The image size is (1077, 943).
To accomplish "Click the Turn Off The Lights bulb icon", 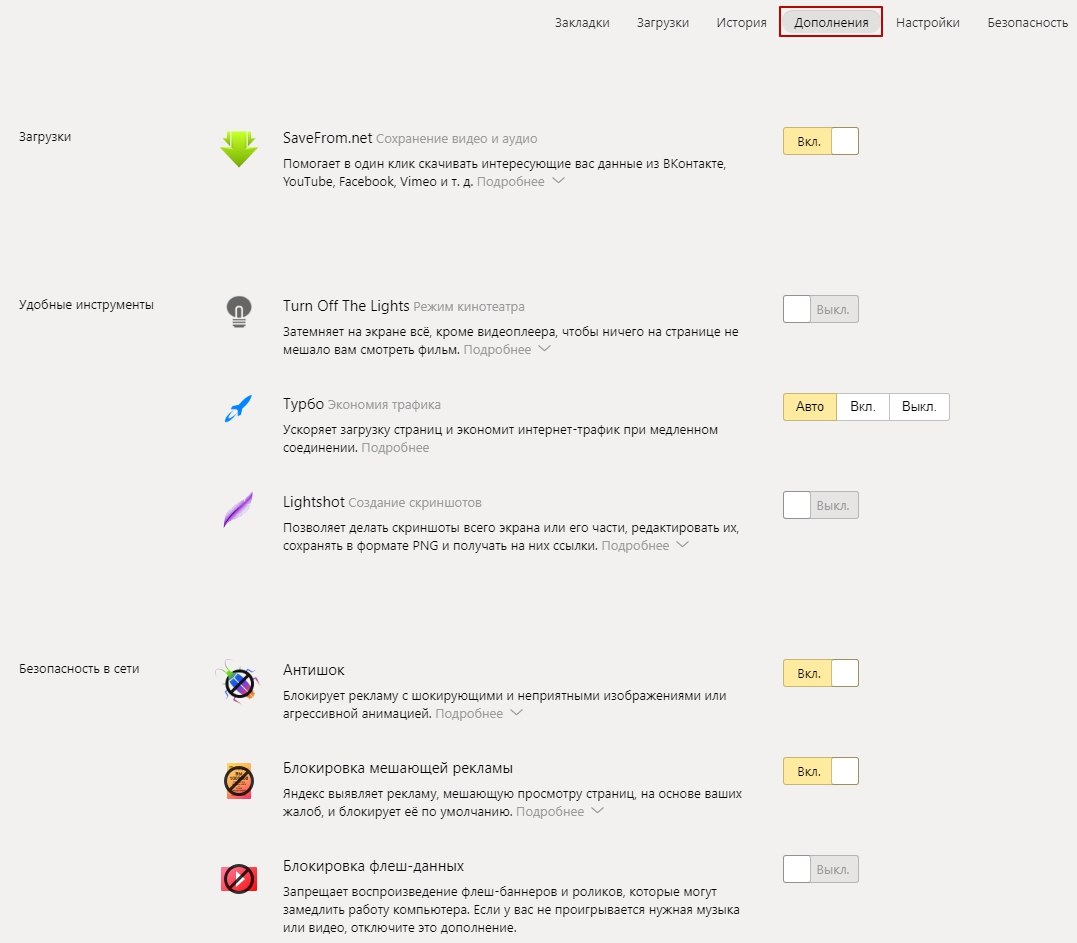I will click(238, 312).
